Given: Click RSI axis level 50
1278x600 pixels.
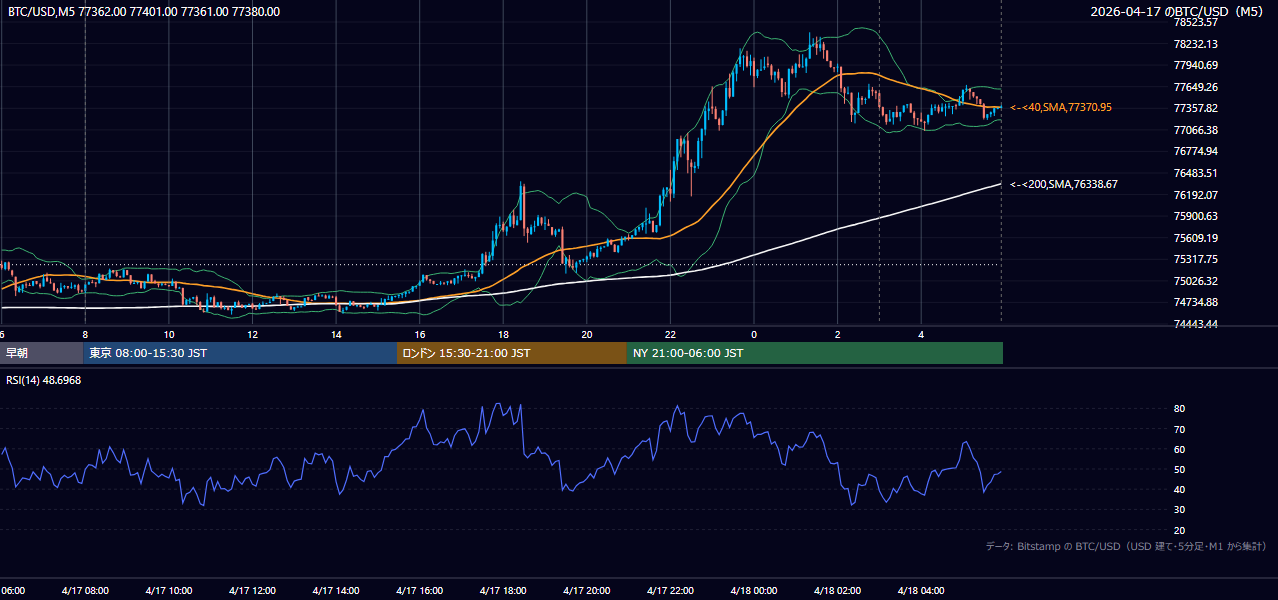Looking at the screenshot, I should coord(1179,469).
